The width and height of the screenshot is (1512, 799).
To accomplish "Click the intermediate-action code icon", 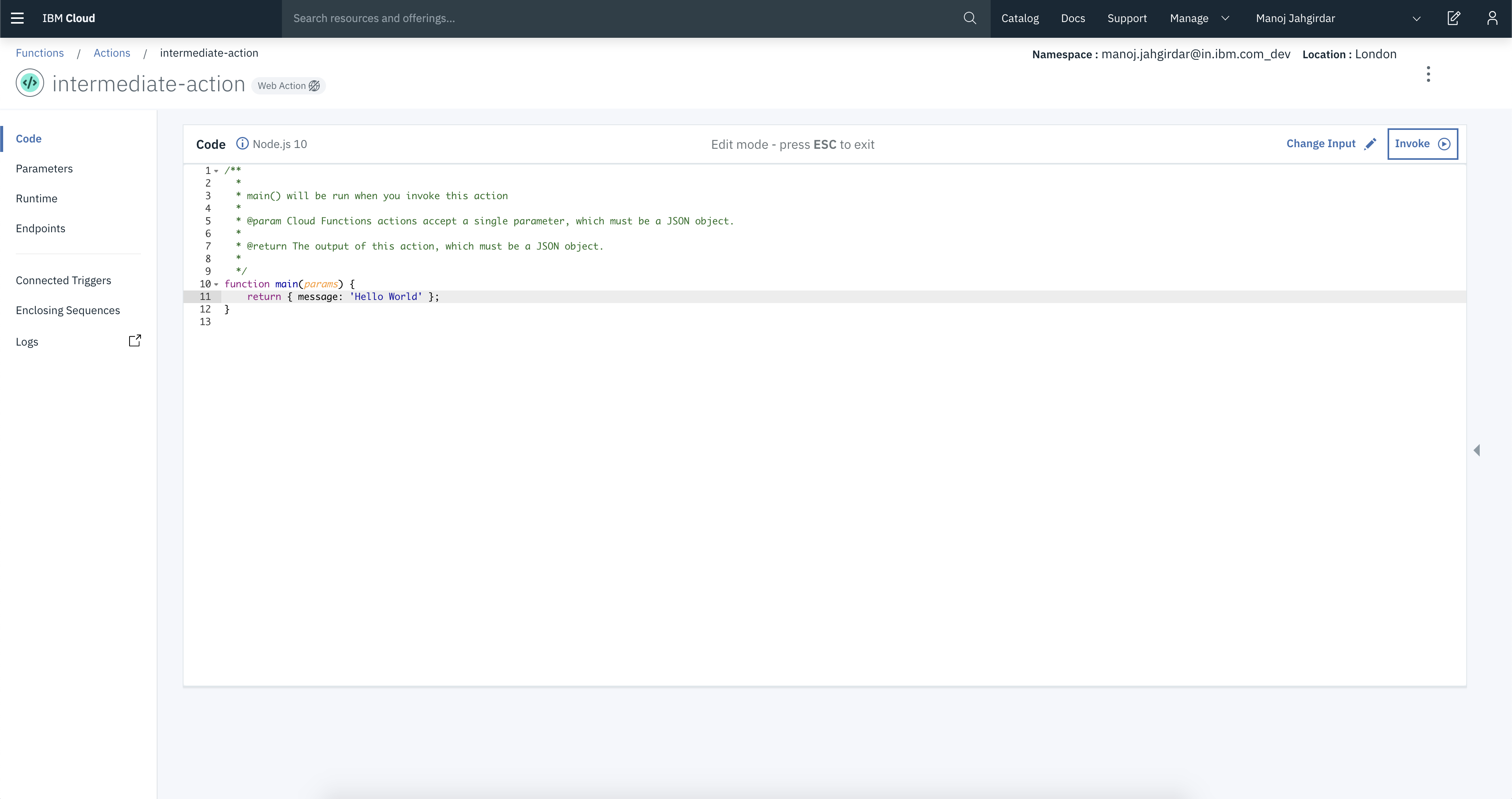I will pyautogui.click(x=30, y=83).
